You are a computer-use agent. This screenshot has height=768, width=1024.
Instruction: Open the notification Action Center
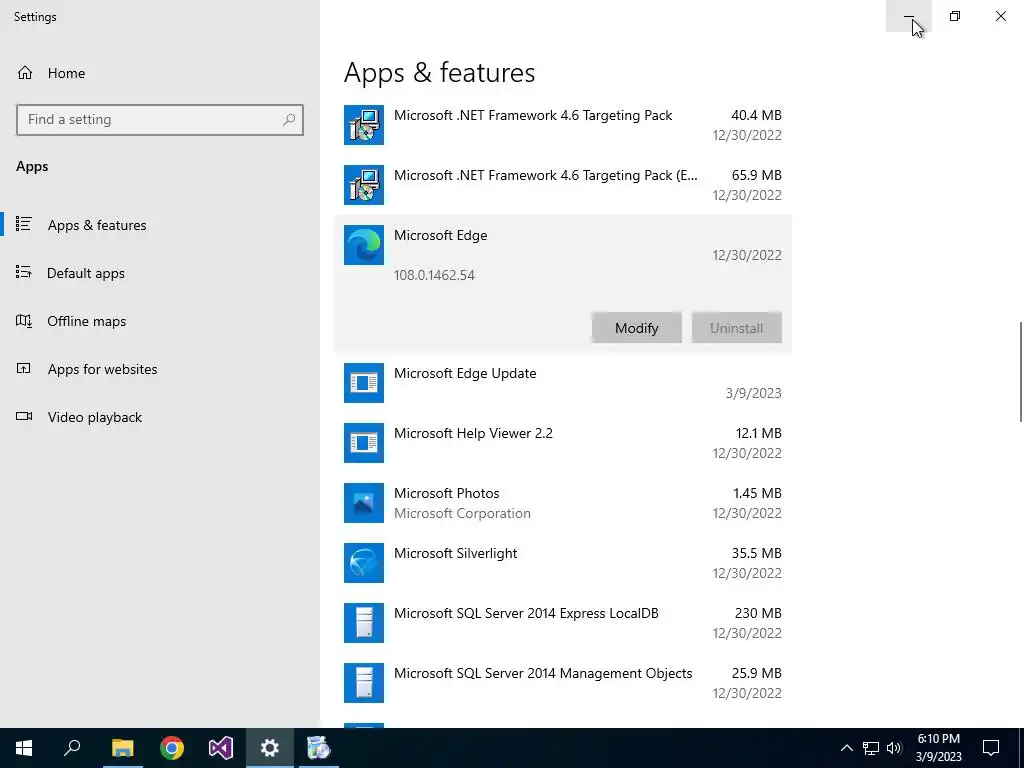[x=991, y=748]
